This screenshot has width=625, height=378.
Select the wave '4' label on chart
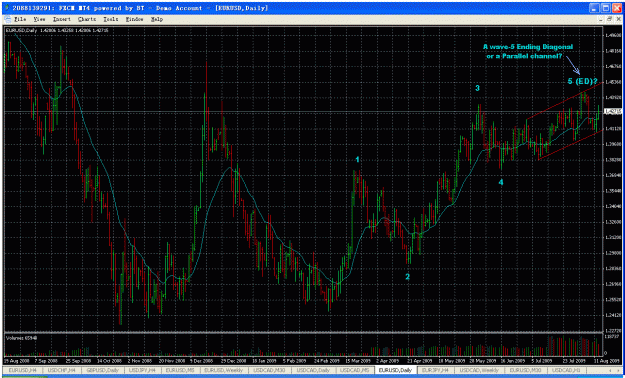coord(501,182)
